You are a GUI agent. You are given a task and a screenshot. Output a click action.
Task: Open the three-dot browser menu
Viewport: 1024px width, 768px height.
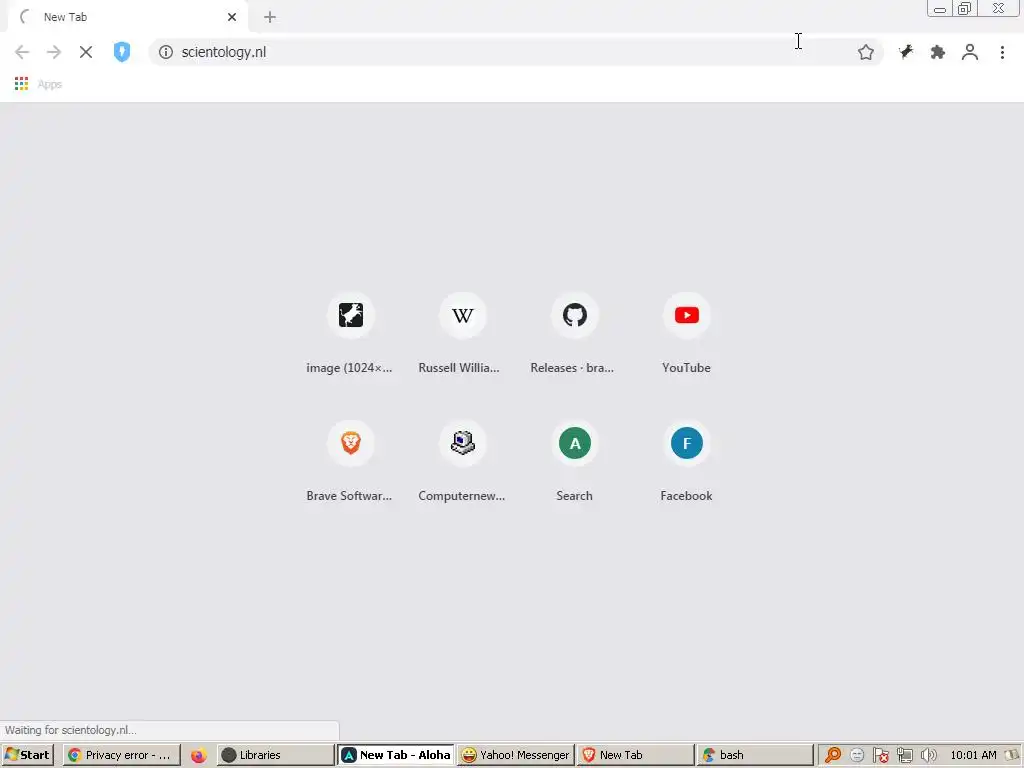click(1002, 52)
